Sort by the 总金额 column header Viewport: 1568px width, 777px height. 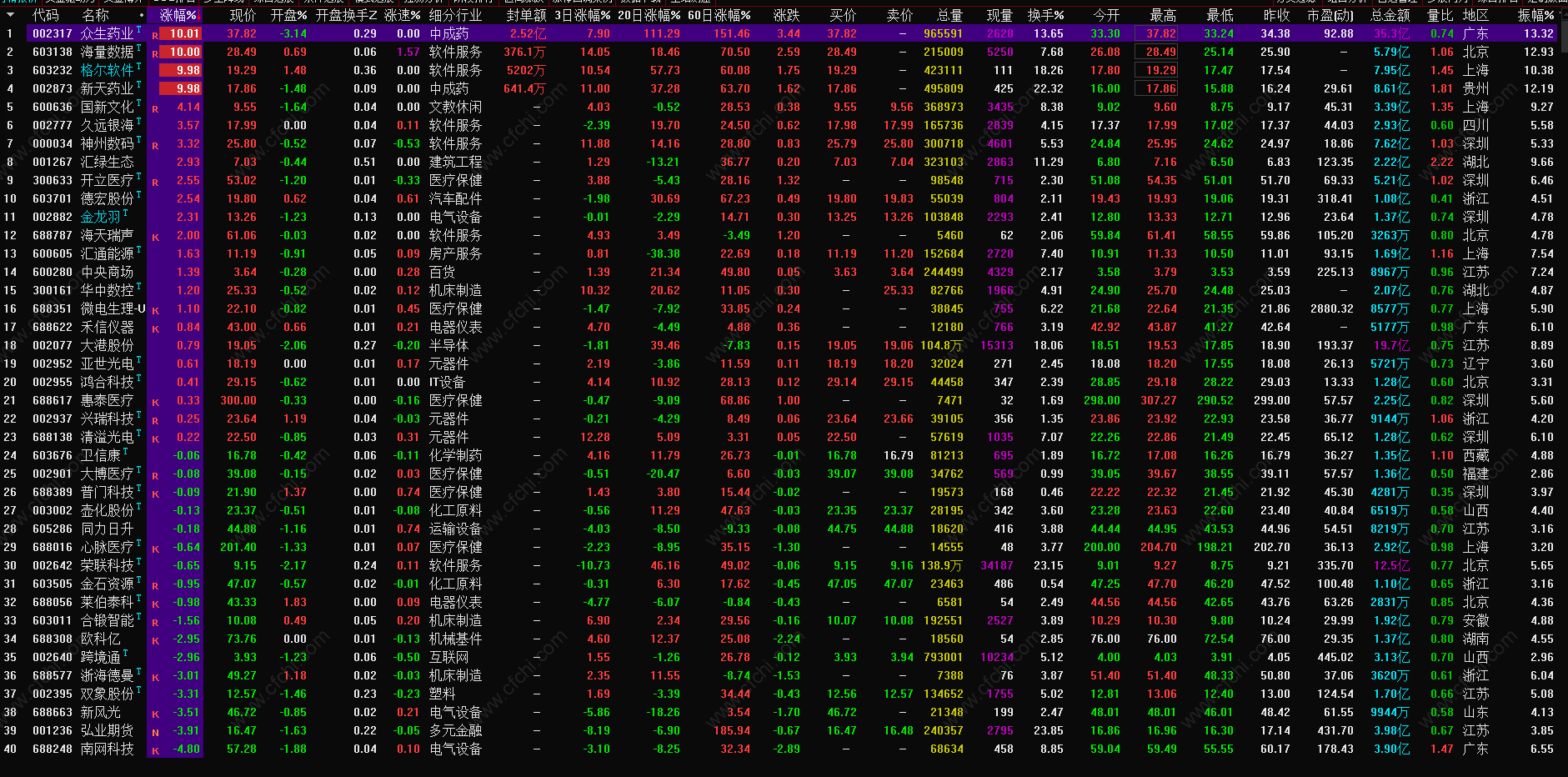click(1390, 15)
